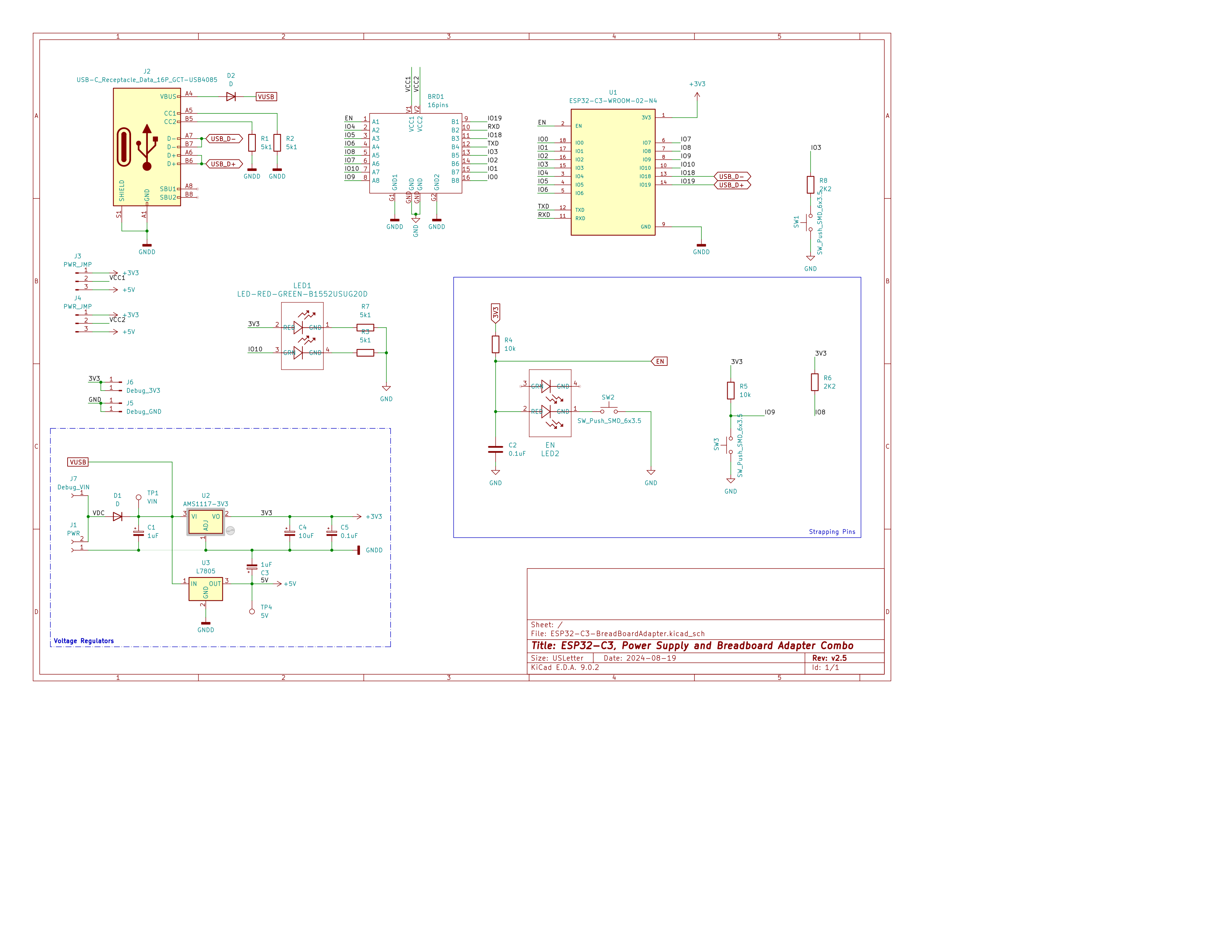Select the USB_D+ label beside connector J2

pos(224,164)
